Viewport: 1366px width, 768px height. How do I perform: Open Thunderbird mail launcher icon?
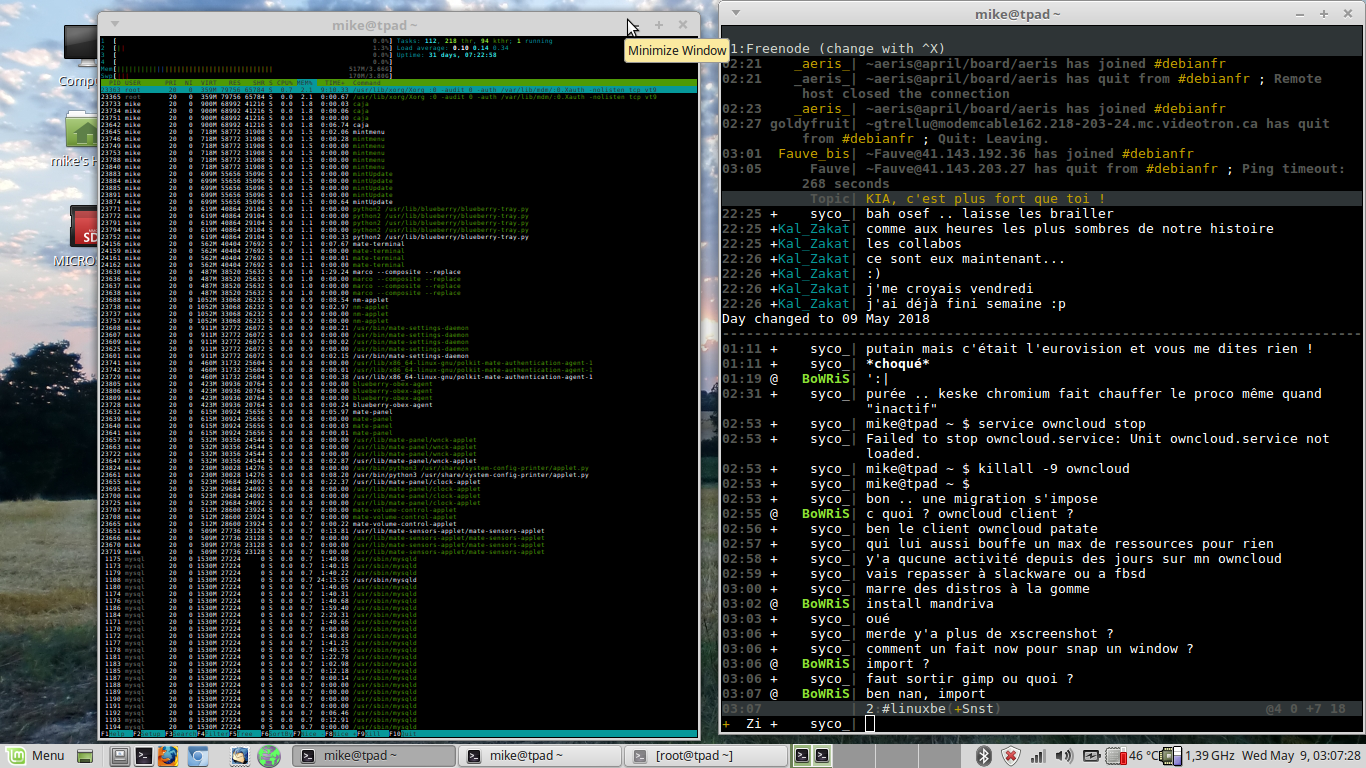(x=239, y=756)
